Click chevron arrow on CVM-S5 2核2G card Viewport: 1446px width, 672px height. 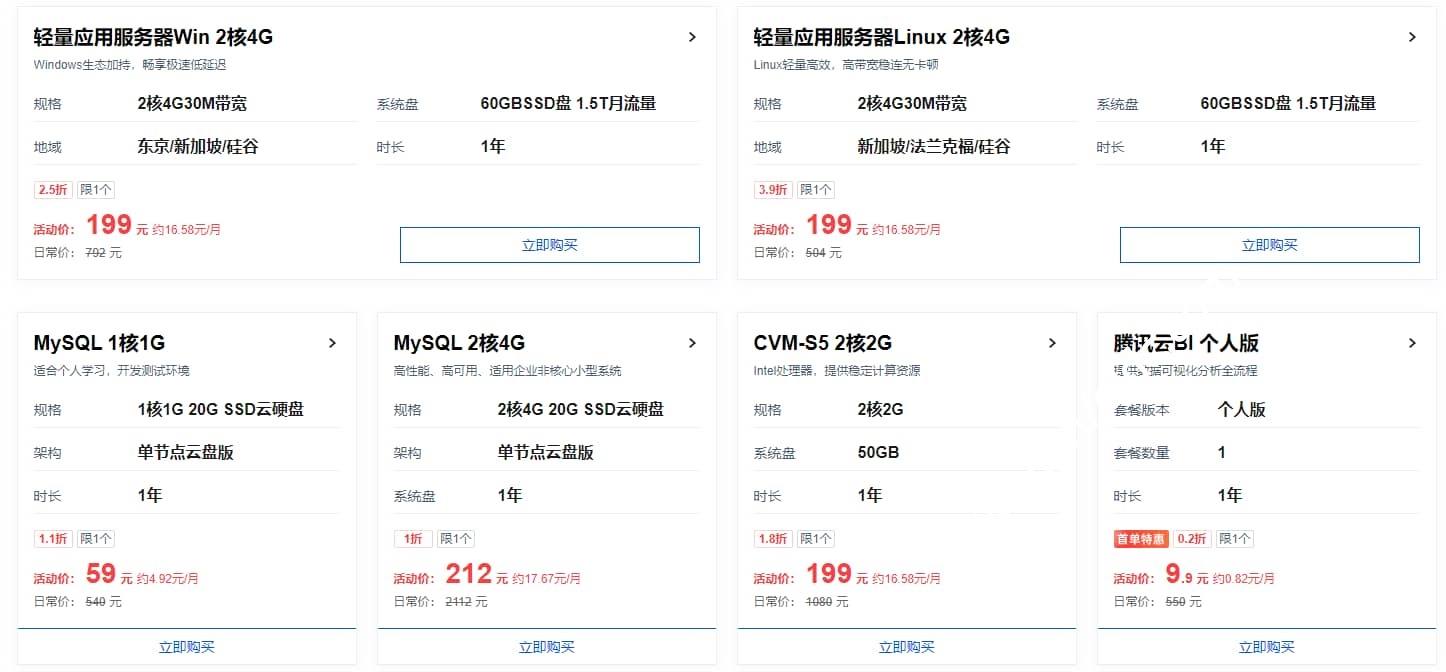[1052, 343]
